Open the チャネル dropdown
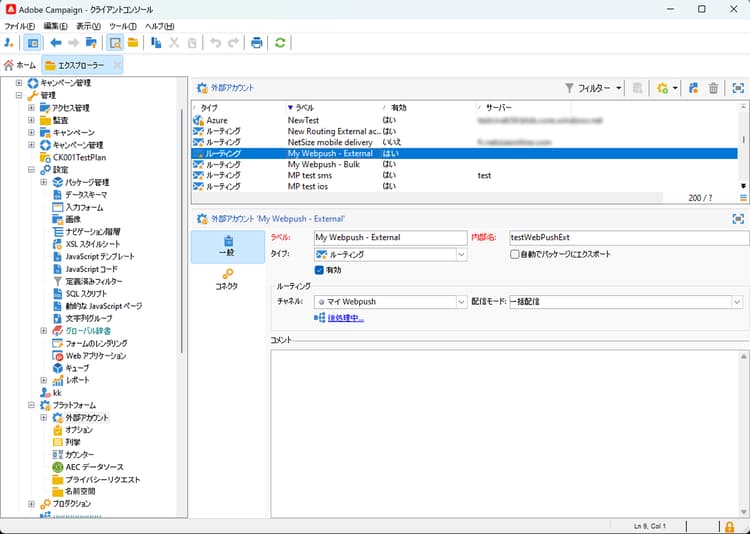Viewport: 750px width, 534px height. click(x=460, y=301)
